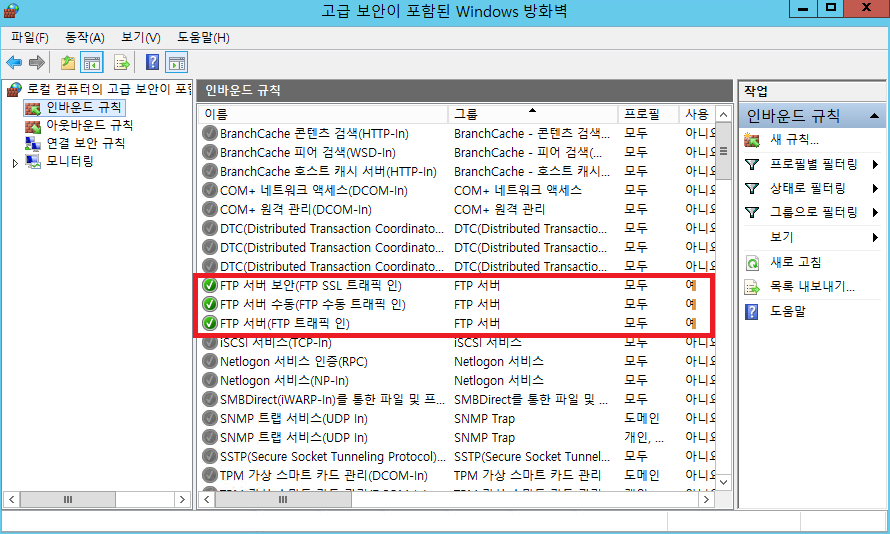
Task: Open the 도움말(H) menu
Action: [x=203, y=37]
